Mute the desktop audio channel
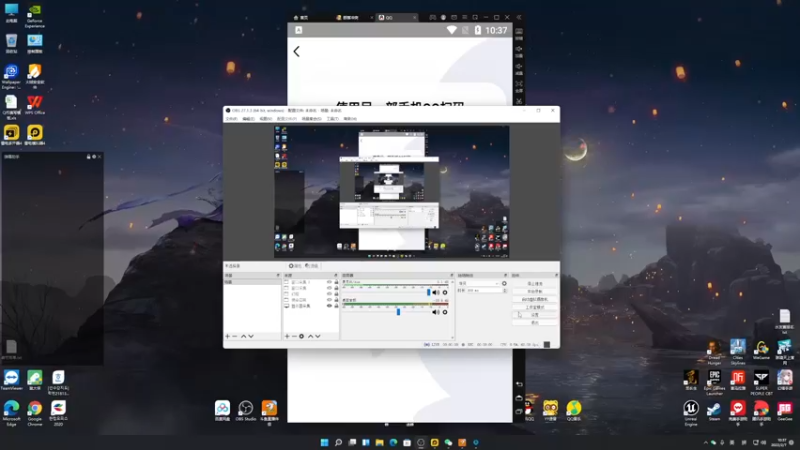 click(x=436, y=312)
